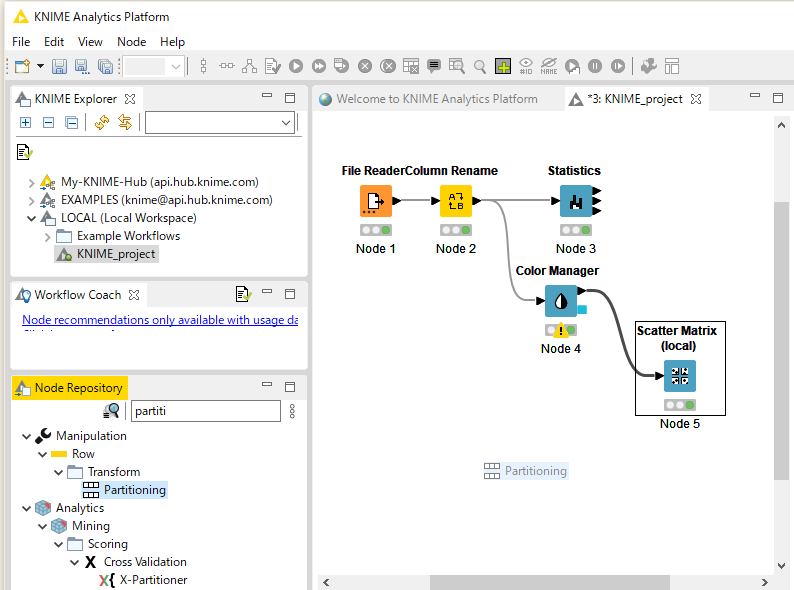Click the green add metanode icon
The height and width of the screenshot is (590, 794).
[503, 66]
